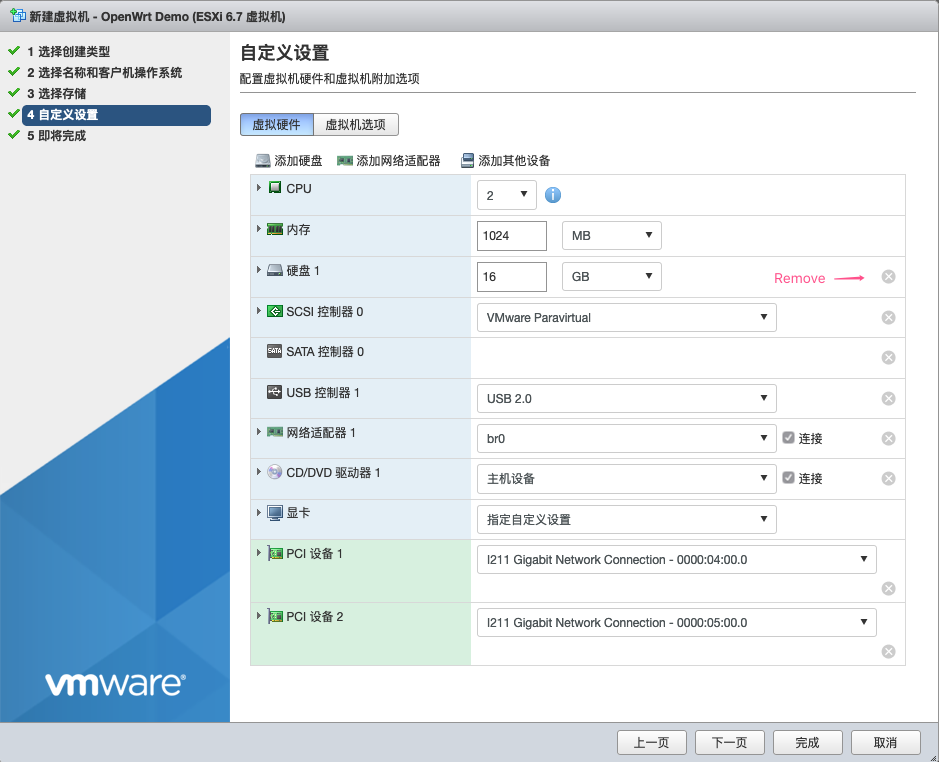The height and width of the screenshot is (762, 939).
Task: Click the 下一页 button
Action: [x=729, y=743]
